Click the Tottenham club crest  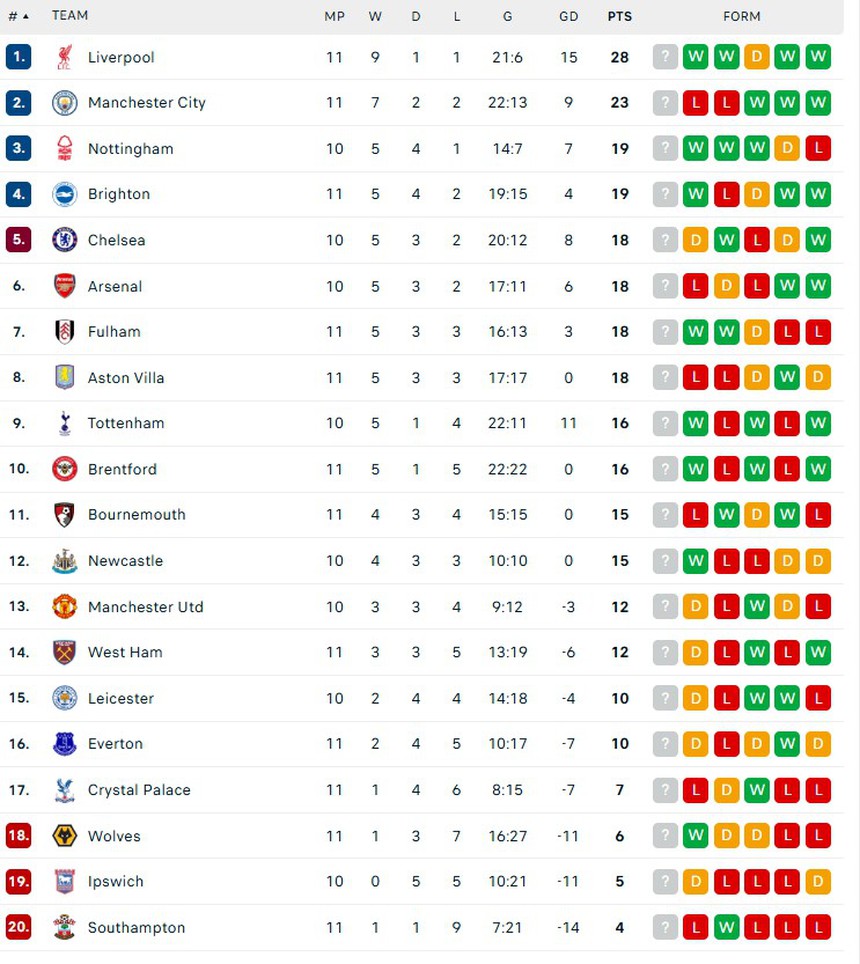pos(66,423)
